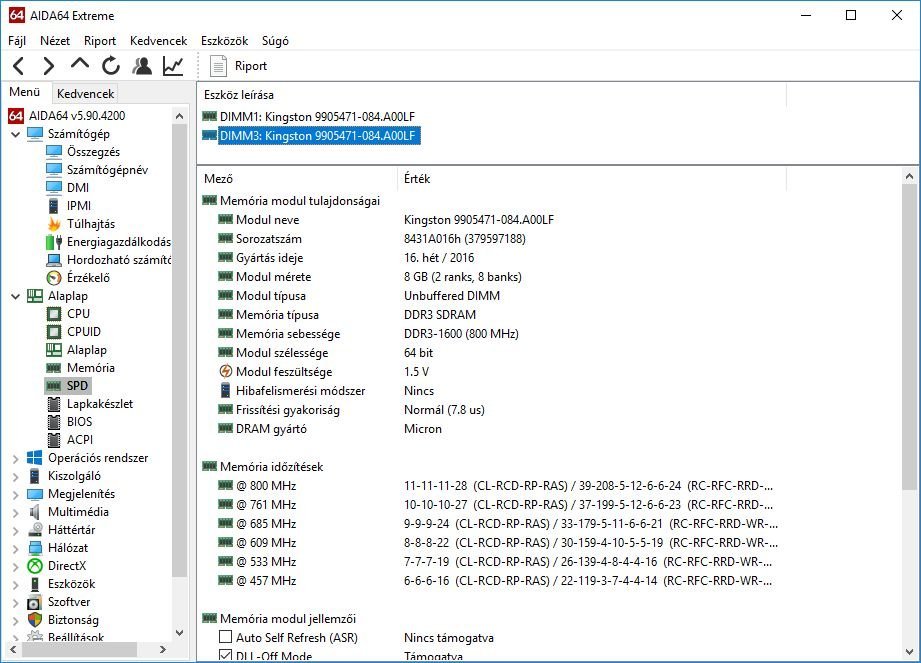921x663 pixels.
Task: Click the Riport toolbar button label
Action: tap(251, 66)
